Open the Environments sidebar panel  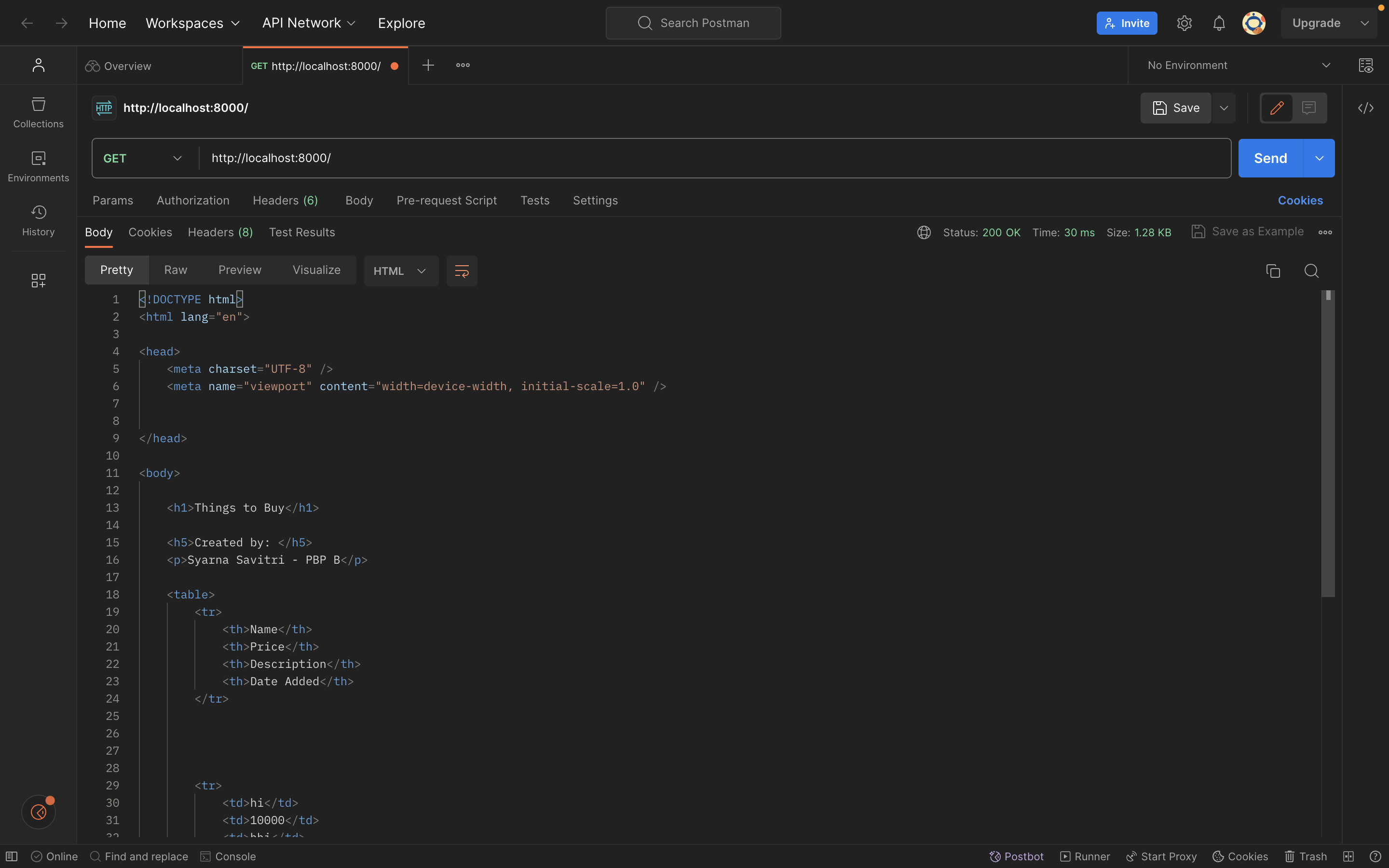[x=38, y=166]
